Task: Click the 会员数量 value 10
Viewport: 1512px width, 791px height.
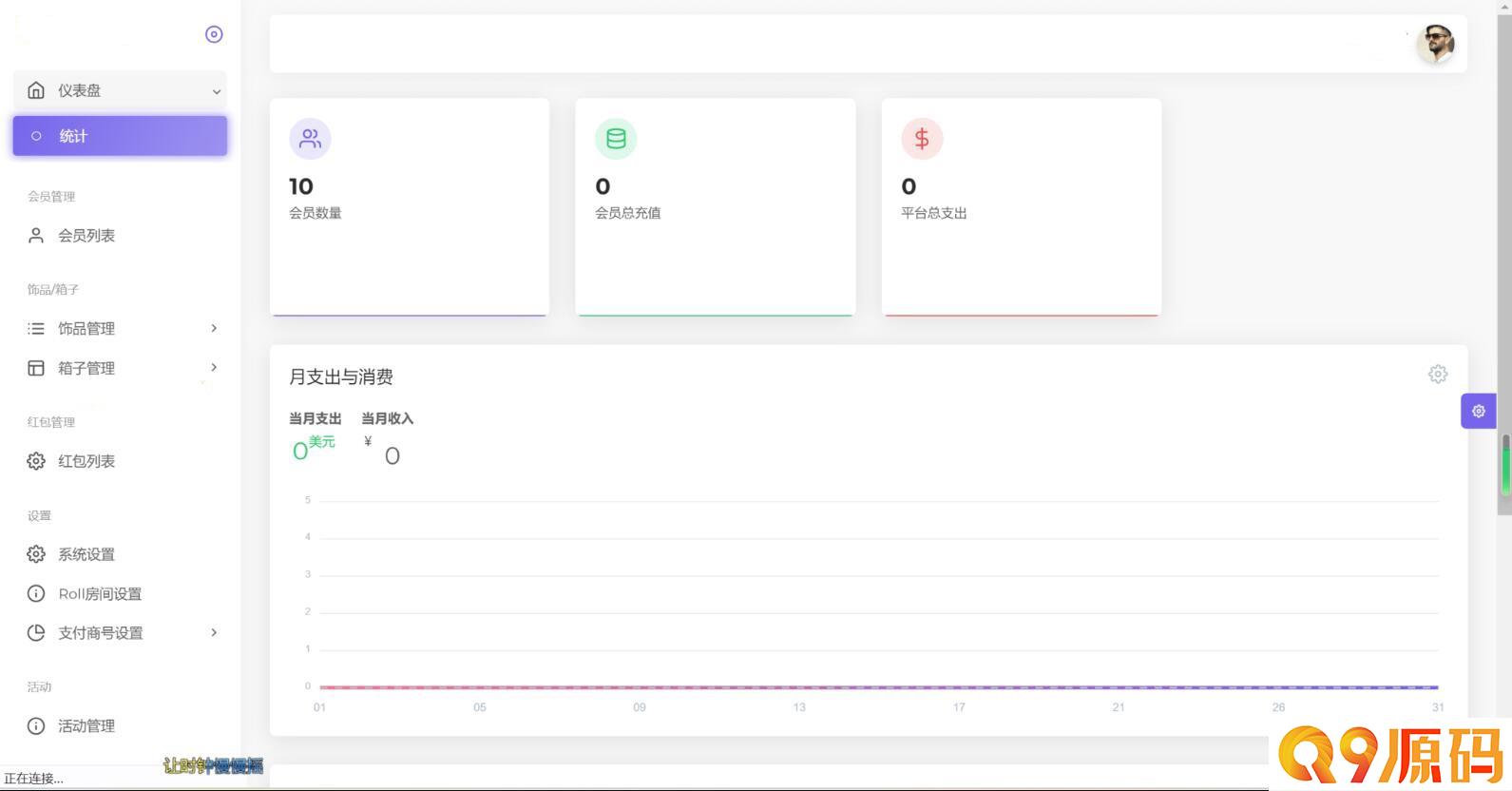Action: click(x=301, y=186)
